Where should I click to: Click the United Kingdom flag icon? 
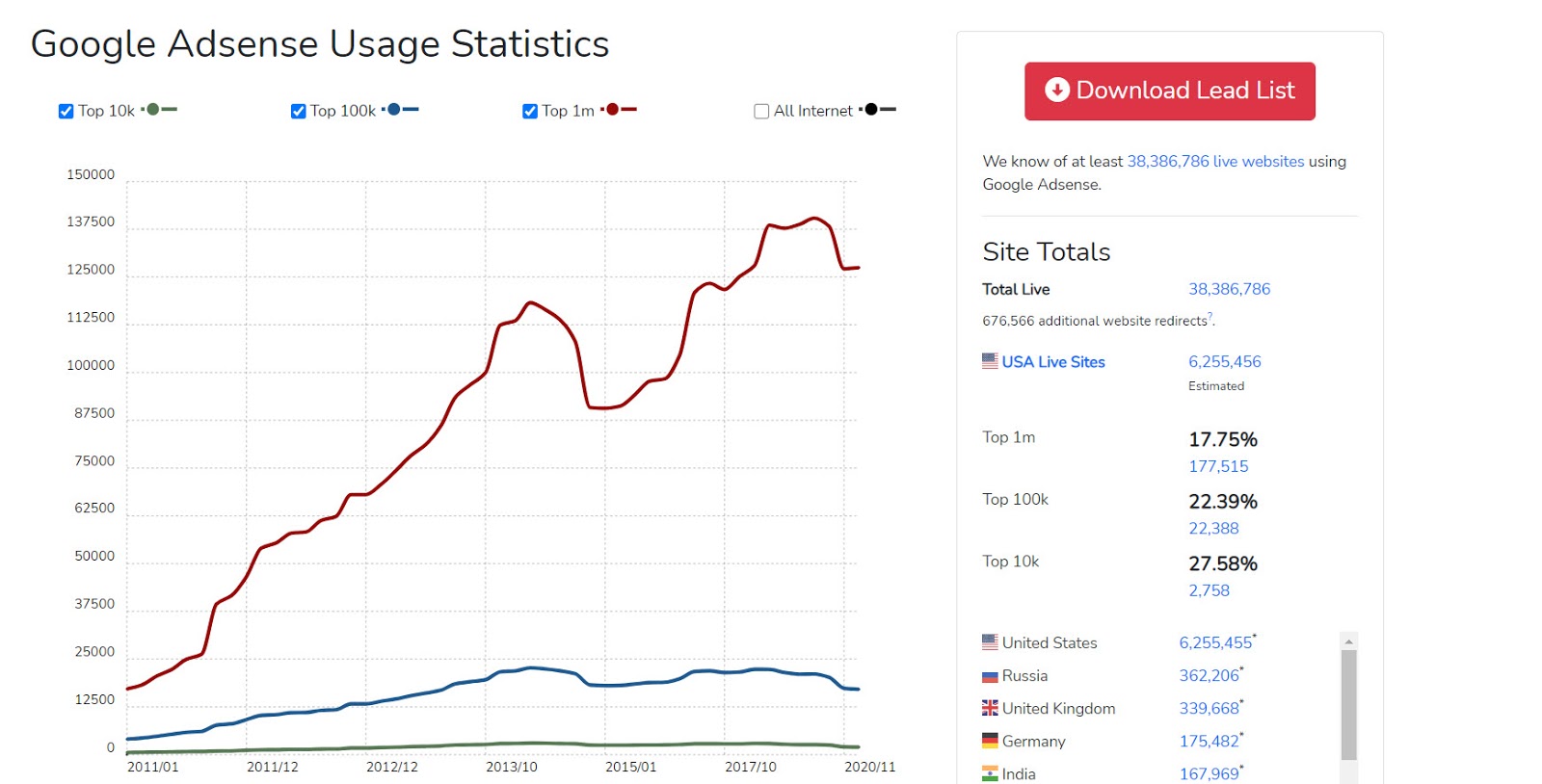[990, 708]
